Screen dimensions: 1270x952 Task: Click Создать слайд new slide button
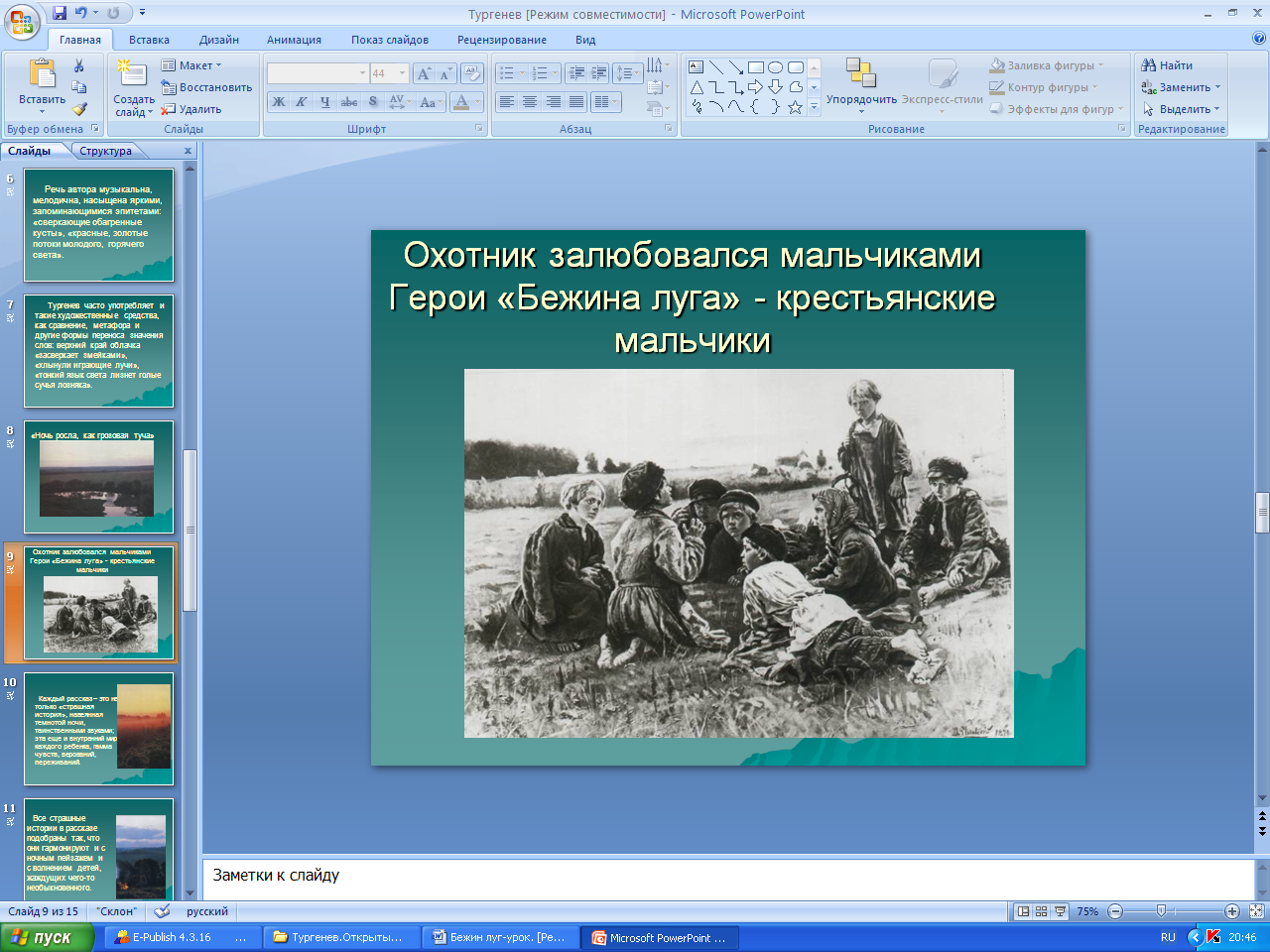click(133, 87)
